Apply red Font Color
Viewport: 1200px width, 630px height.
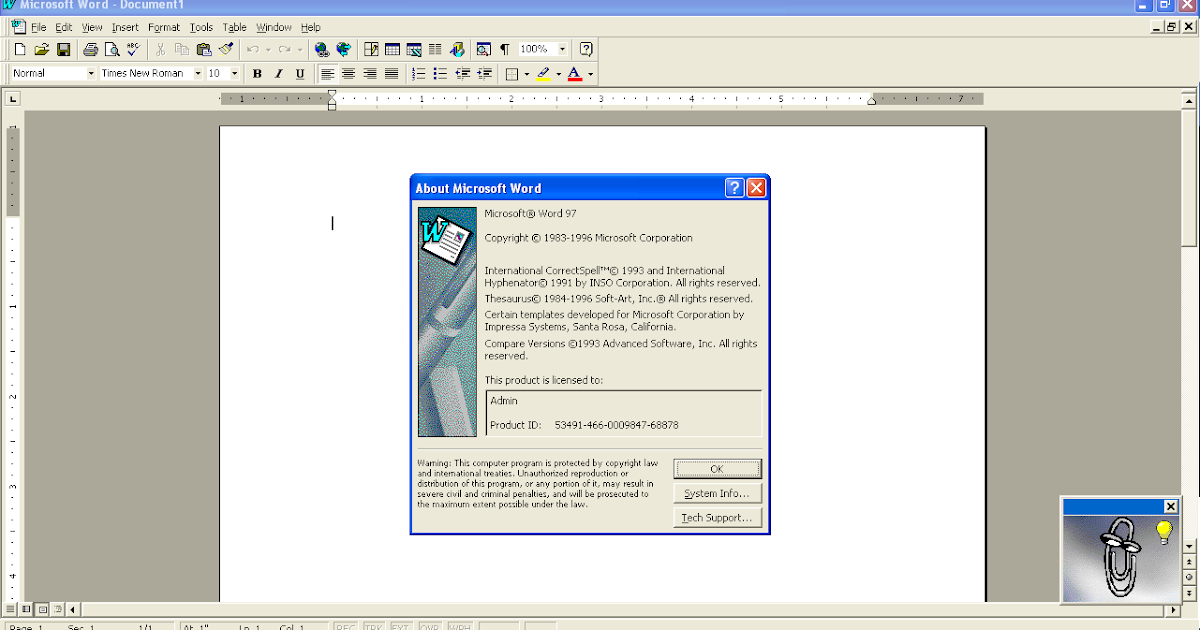click(x=574, y=74)
